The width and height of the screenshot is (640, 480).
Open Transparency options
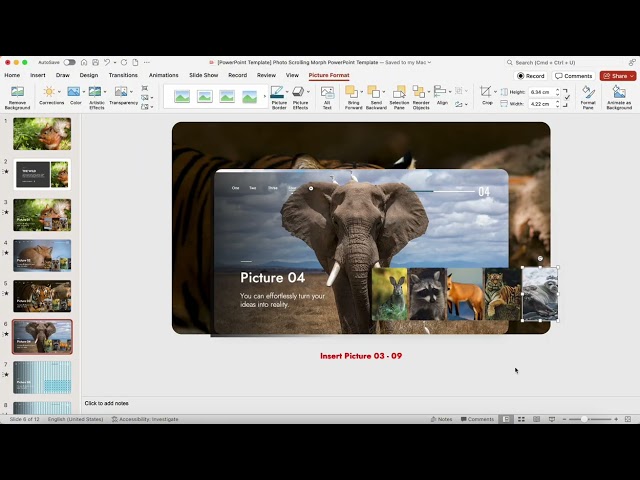pyautogui.click(x=121, y=92)
